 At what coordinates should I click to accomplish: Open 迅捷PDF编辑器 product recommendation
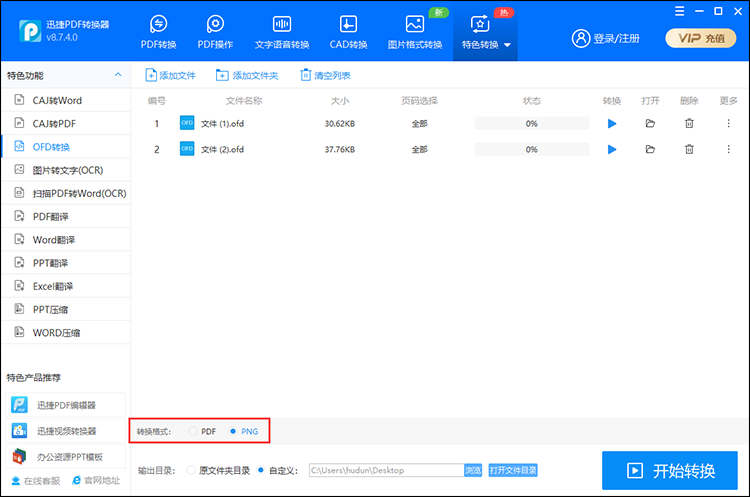tap(66, 405)
